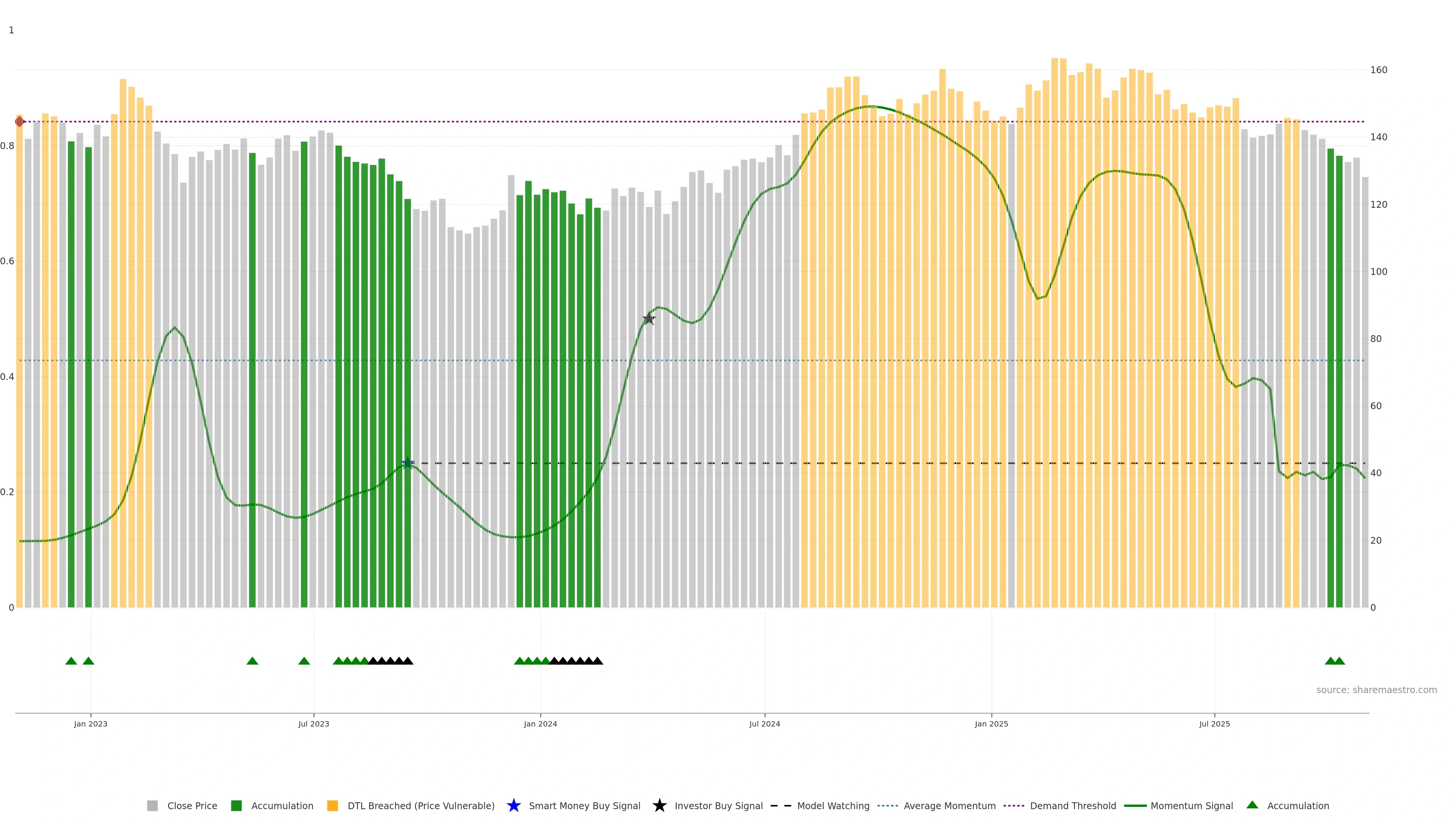Image resolution: width=1456 pixels, height=819 pixels.
Task: Click the Jan 2024 x-axis label
Action: pyautogui.click(x=540, y=723)
